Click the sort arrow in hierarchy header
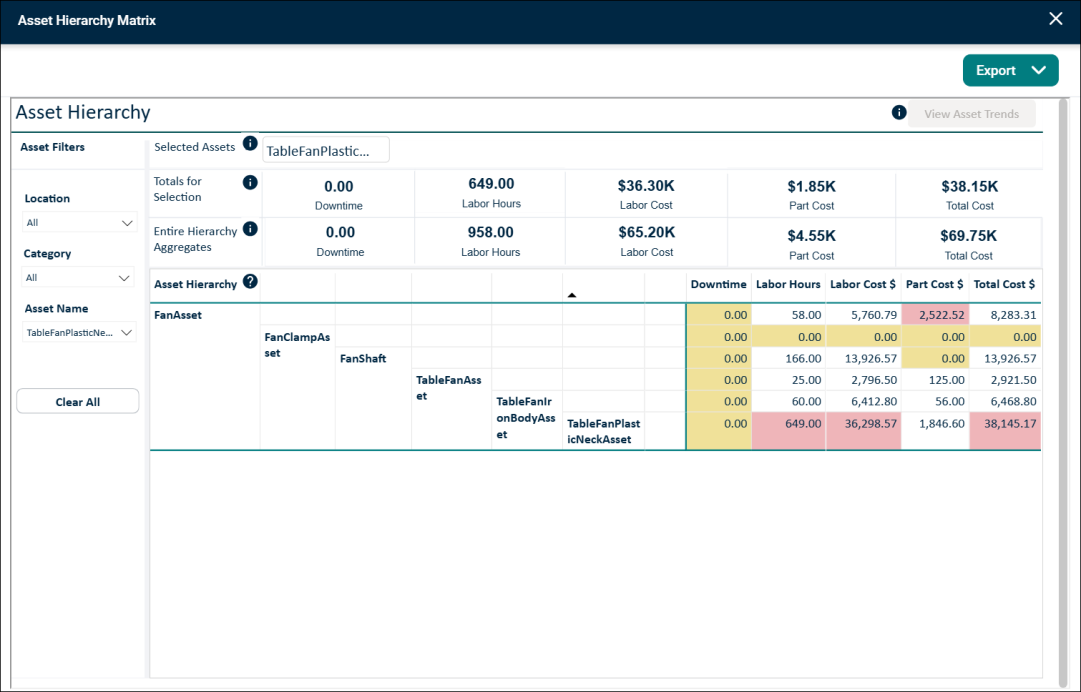The image size is (1081, 692). click(572, 295)
